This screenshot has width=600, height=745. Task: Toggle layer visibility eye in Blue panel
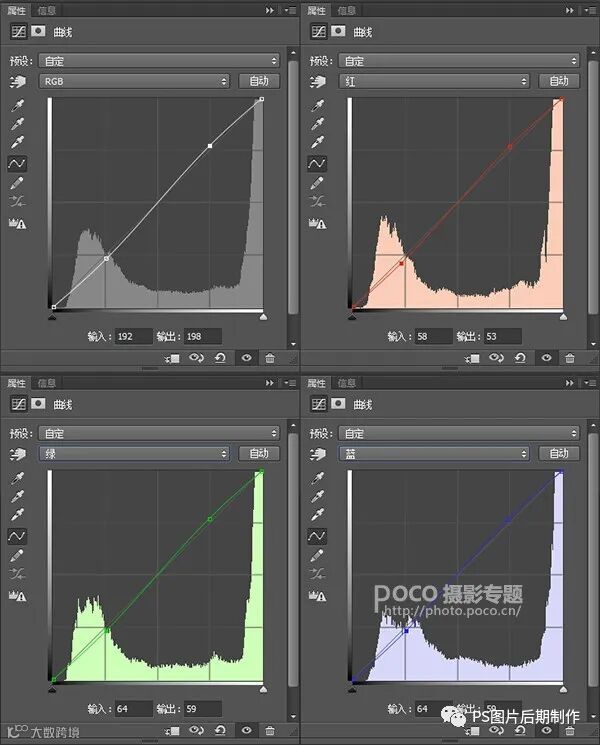pos(546,730)
